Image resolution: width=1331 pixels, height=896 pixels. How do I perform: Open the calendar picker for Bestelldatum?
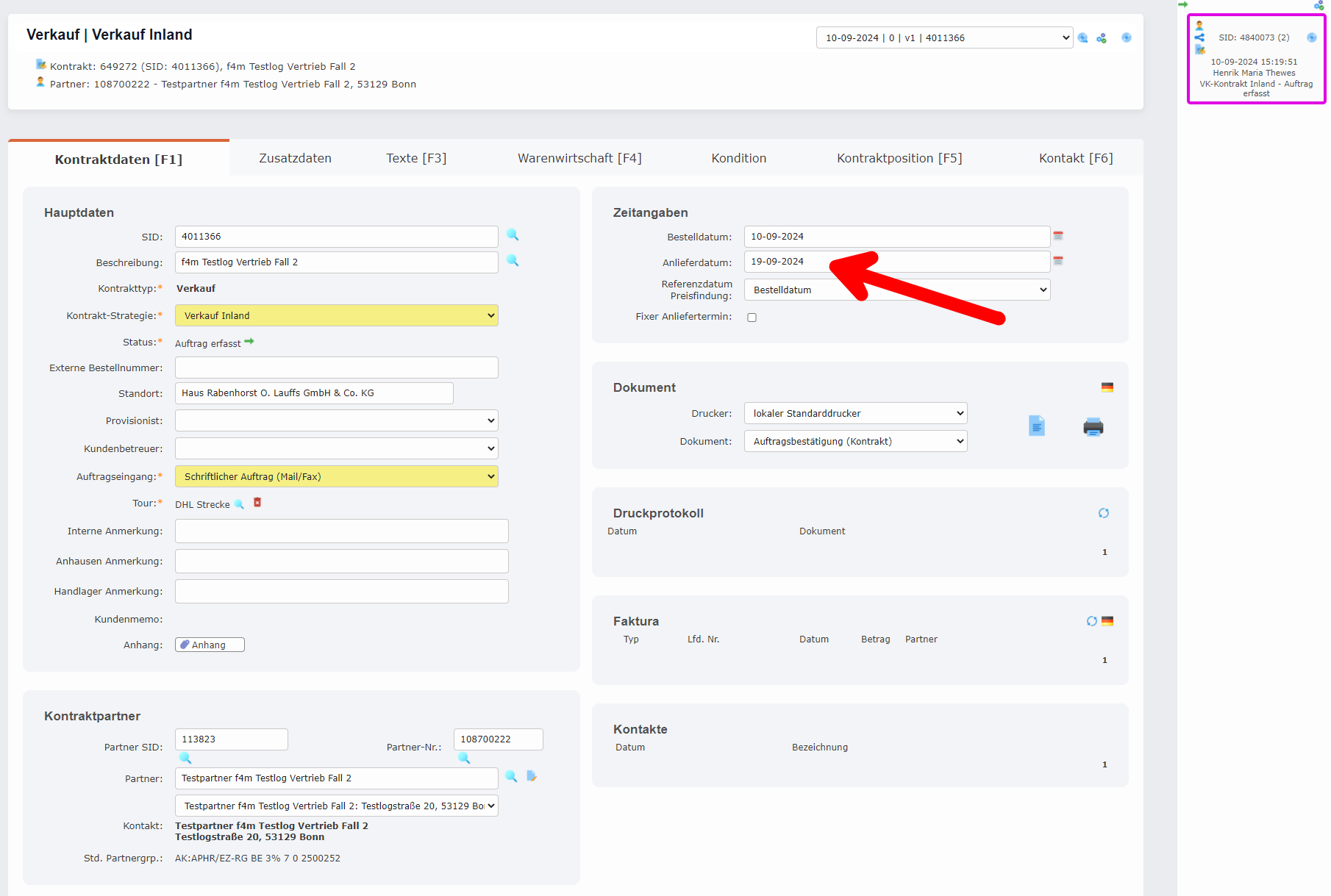[1058, 236]
